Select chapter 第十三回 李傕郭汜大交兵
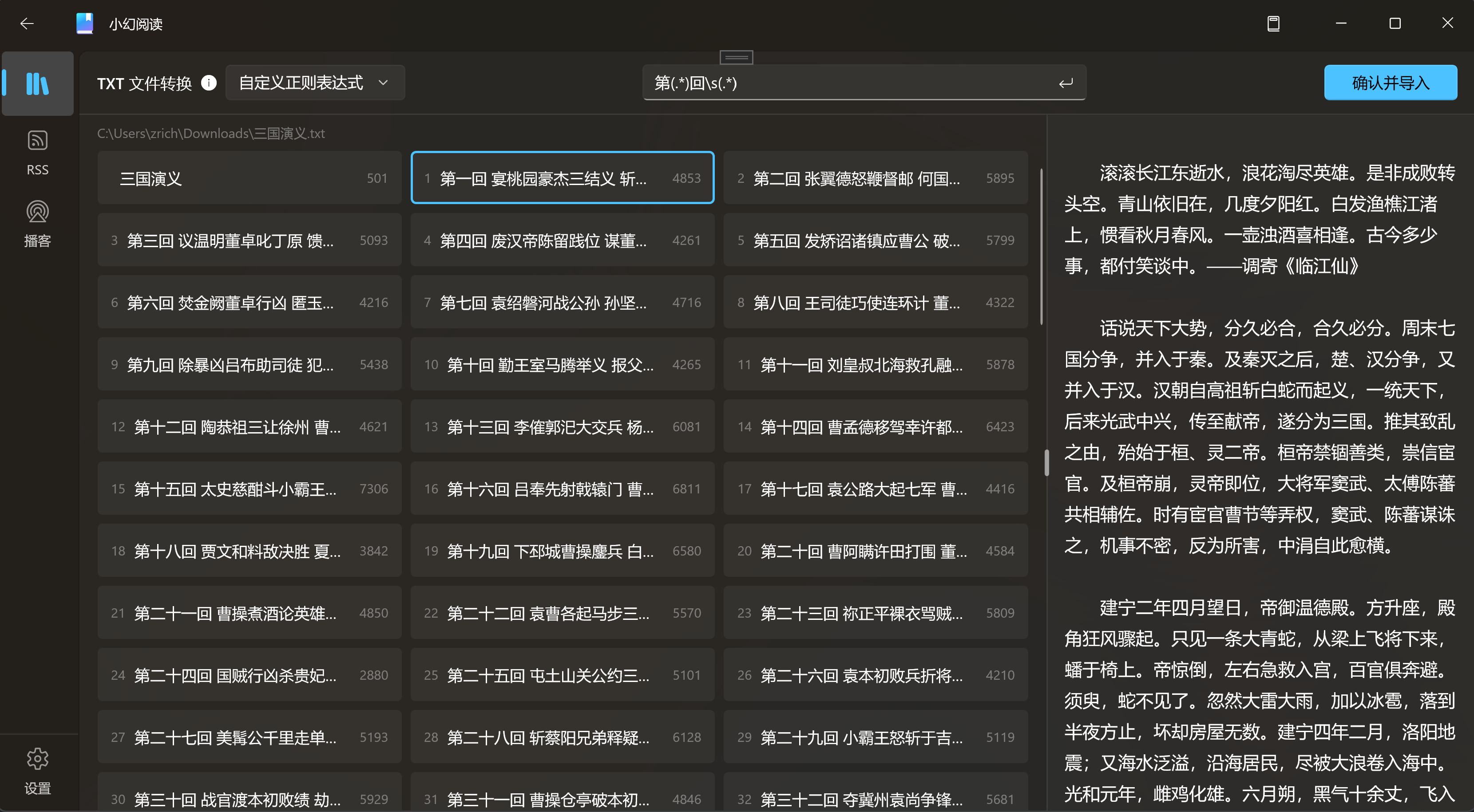 point(563,426)
